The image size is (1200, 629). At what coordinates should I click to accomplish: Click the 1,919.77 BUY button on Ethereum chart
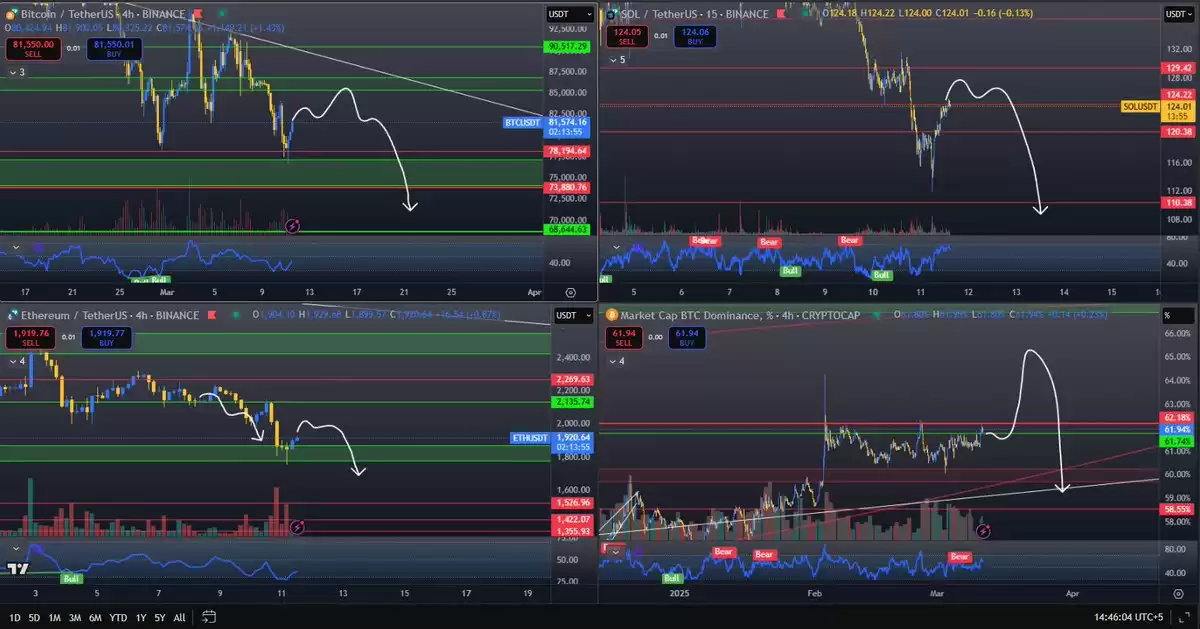105,338
